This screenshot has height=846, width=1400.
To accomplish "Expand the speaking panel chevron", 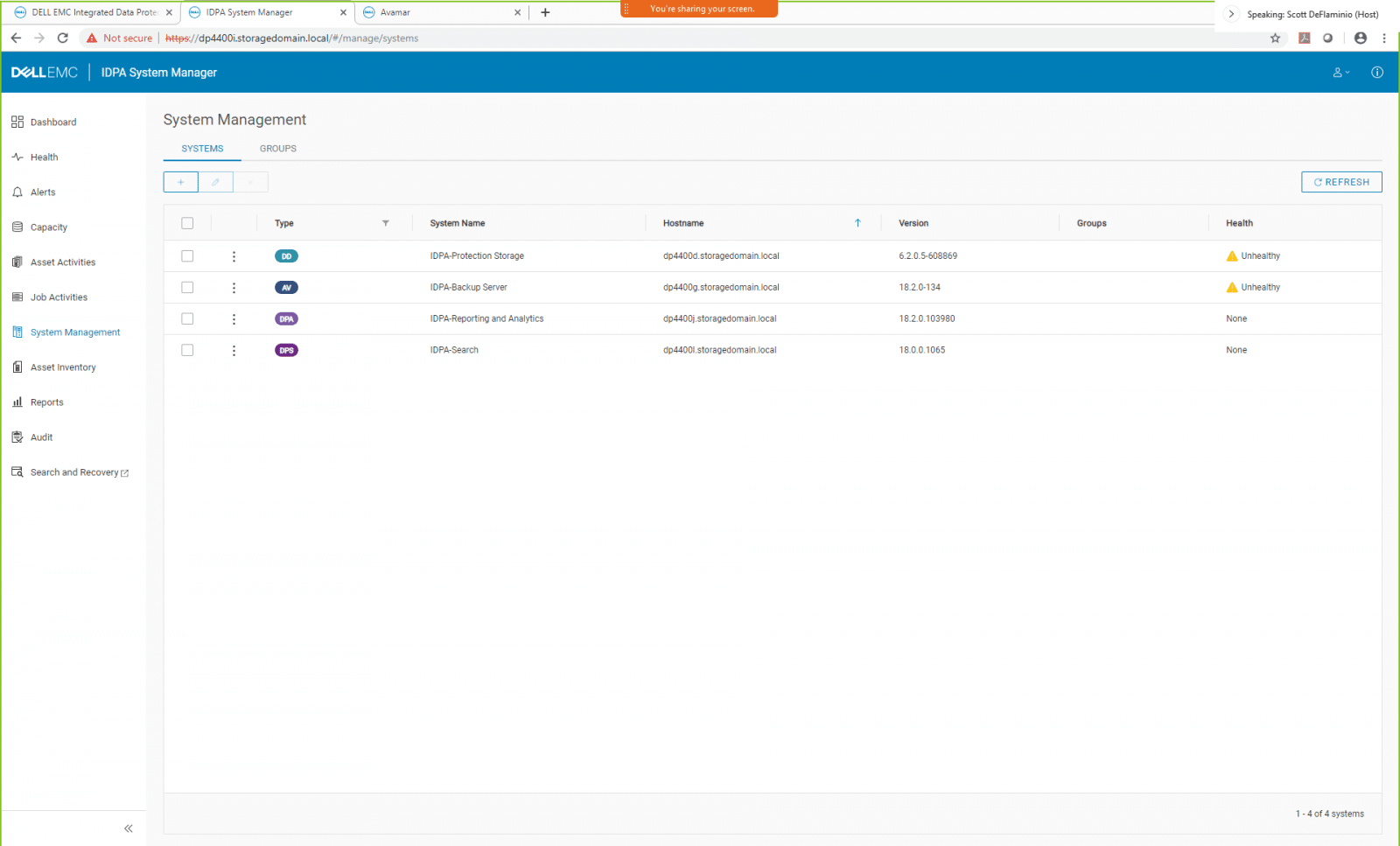I will 1231,14.
